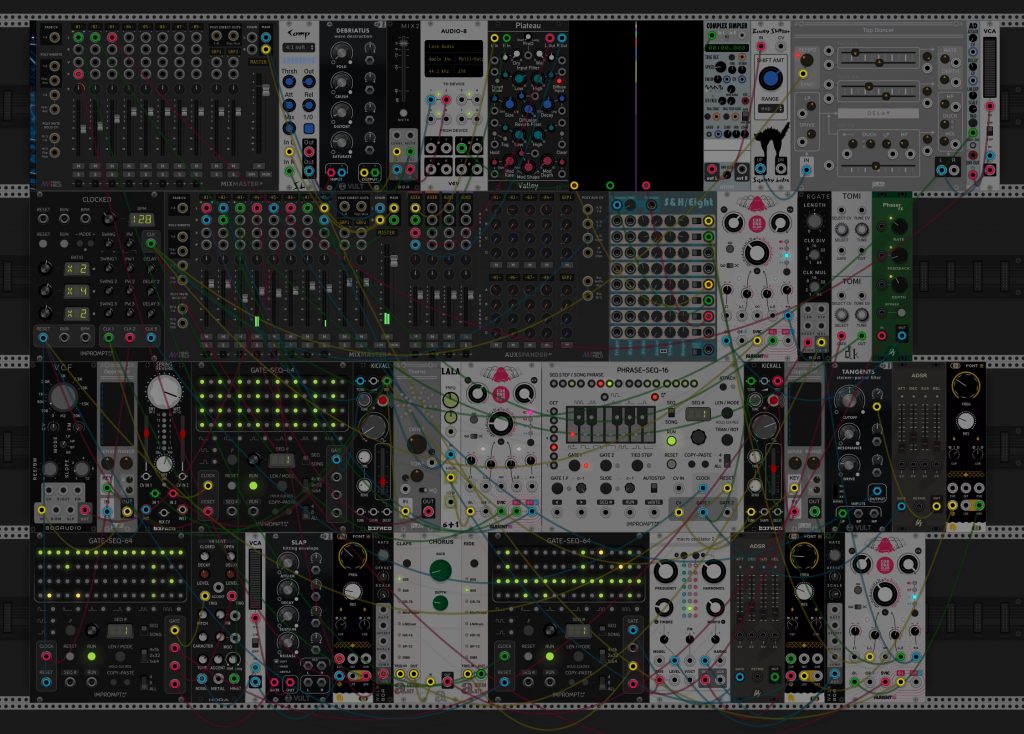Image resolution: width=1024 pixels, height=734 pixels.
Task: Click the RESONANCE knob on the Tangents filter
Action: coord(848,433)
